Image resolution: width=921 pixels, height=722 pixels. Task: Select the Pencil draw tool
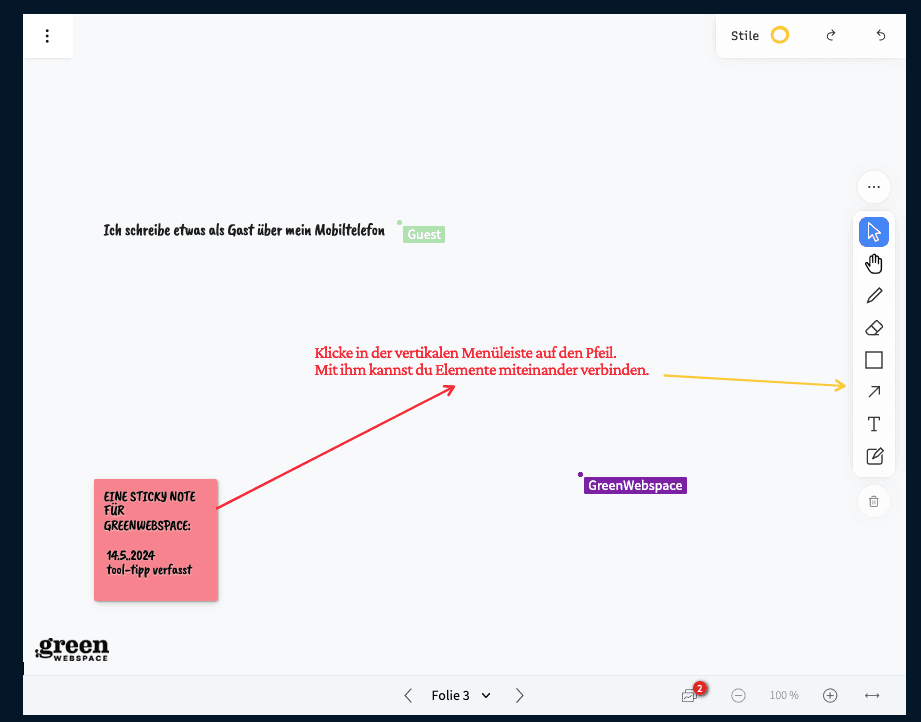(x=874, y=296)
